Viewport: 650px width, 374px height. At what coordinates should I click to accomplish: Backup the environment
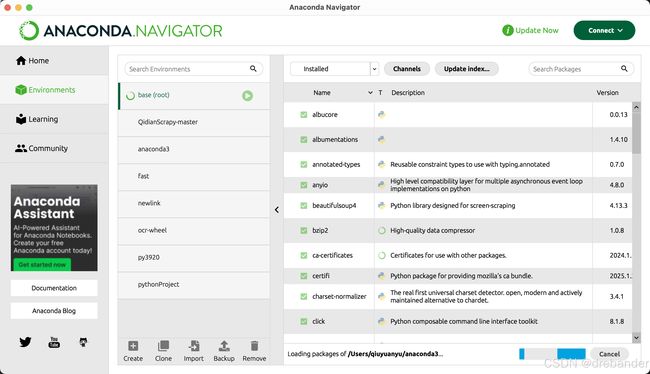pyautogui.click(x=224, y=351)
